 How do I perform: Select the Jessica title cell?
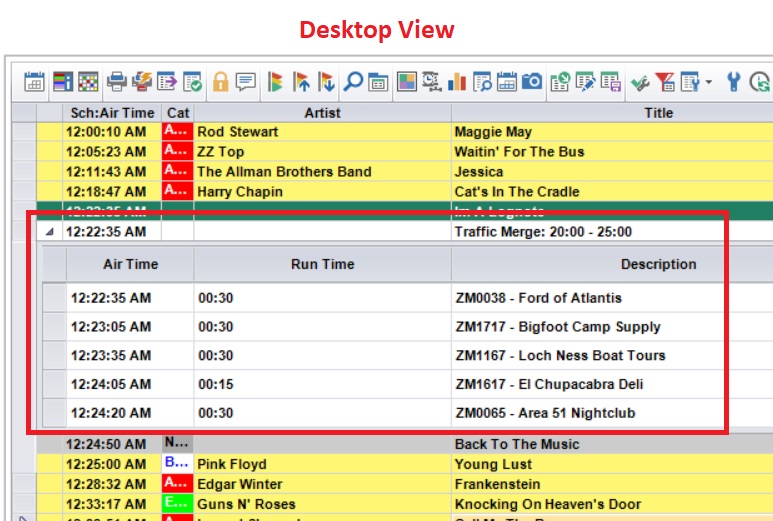[x=612, y=172]
